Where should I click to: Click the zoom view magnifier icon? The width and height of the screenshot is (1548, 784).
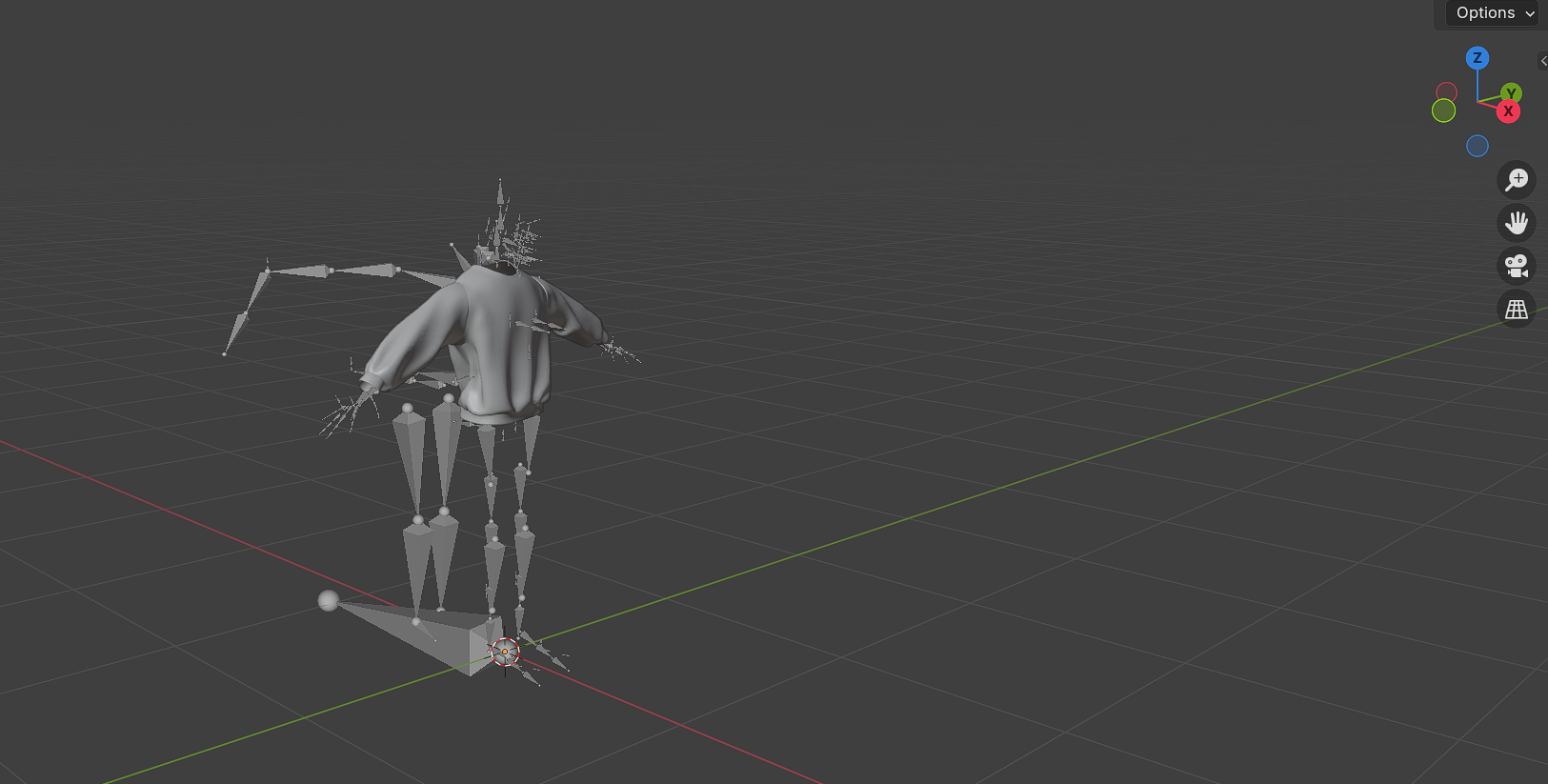[x=1517, y=179]
